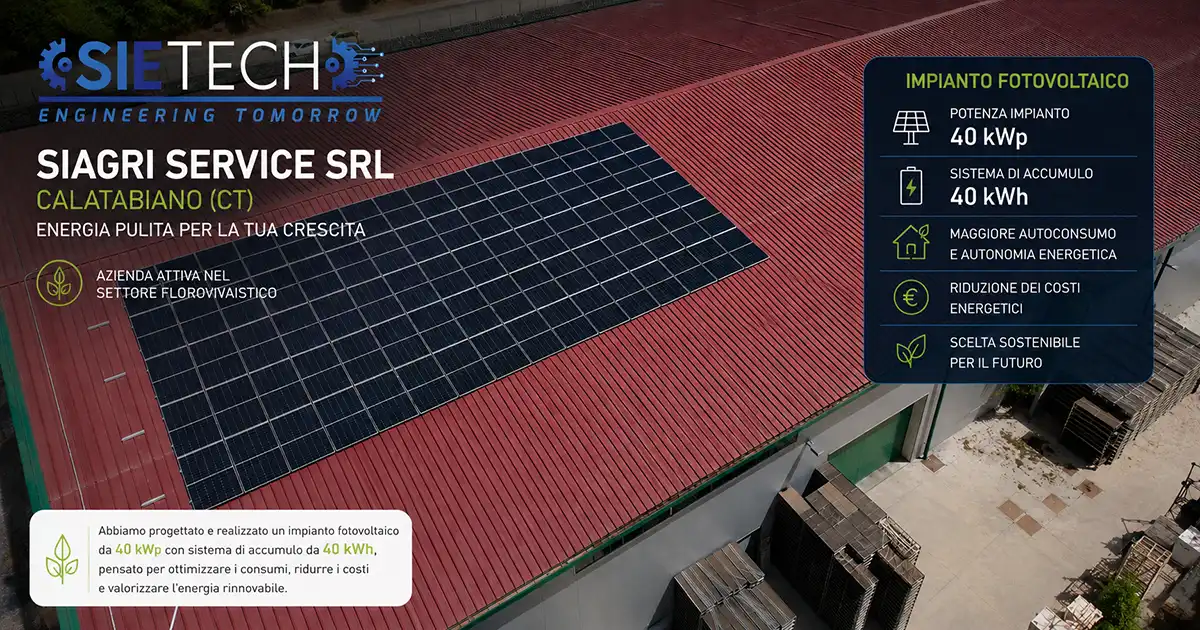
Task: Click the round leaf icon beside Azienda Attiva
Action: click(x=59, y=283)
